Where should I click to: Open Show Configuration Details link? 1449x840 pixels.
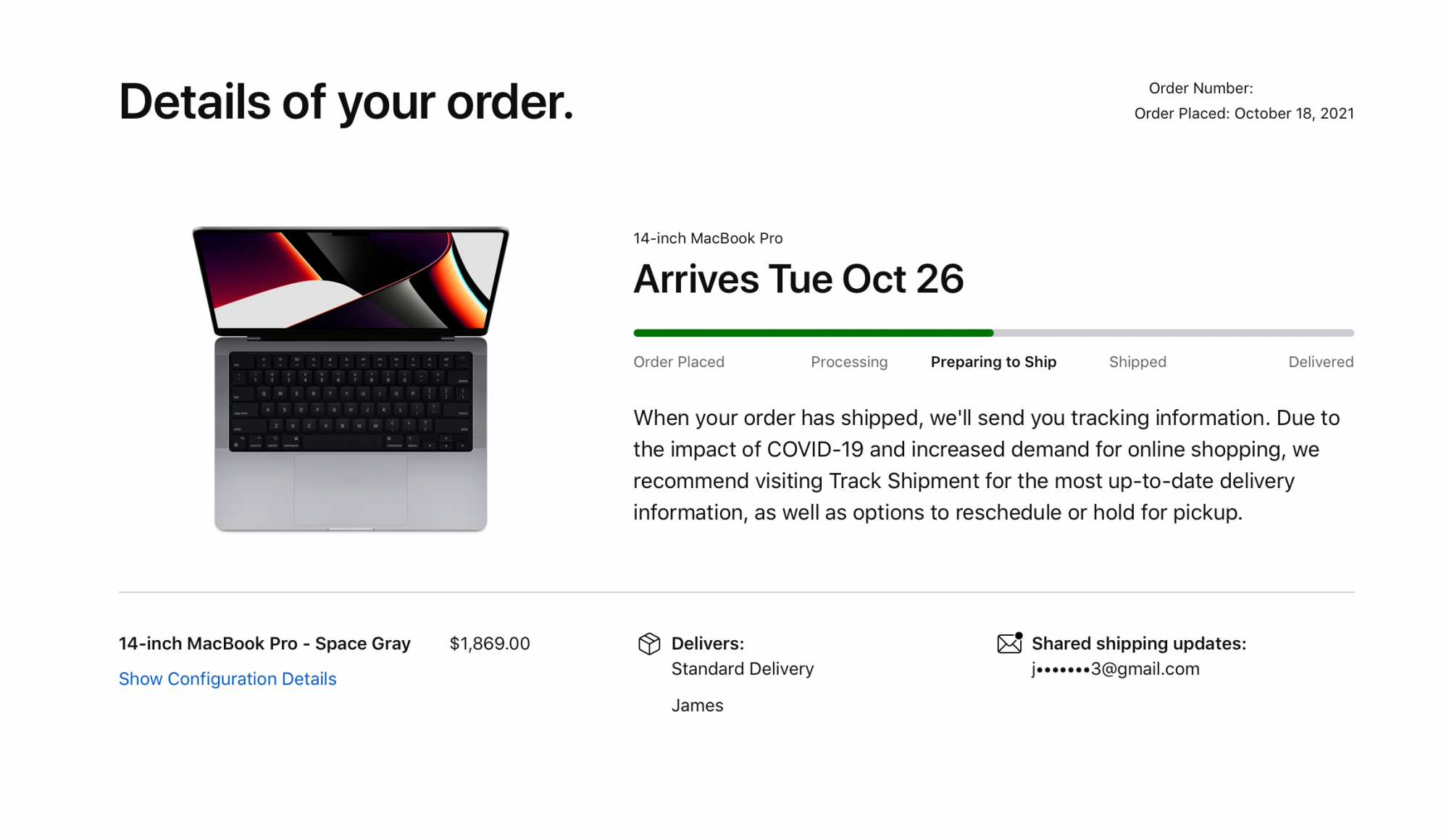tap(227, 679)
